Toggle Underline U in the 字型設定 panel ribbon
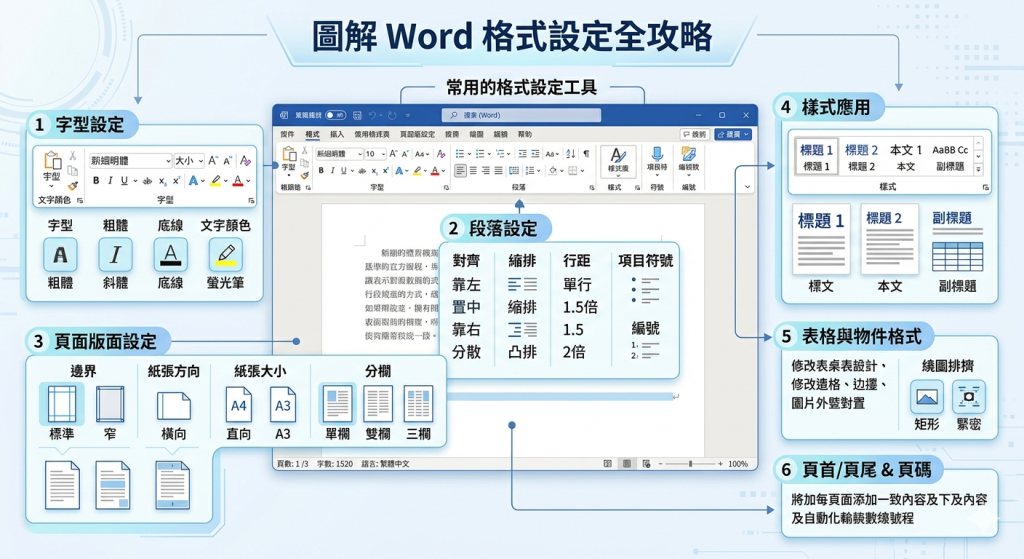The width and height of the screenshot is (1024, 559). coord(124,180)
